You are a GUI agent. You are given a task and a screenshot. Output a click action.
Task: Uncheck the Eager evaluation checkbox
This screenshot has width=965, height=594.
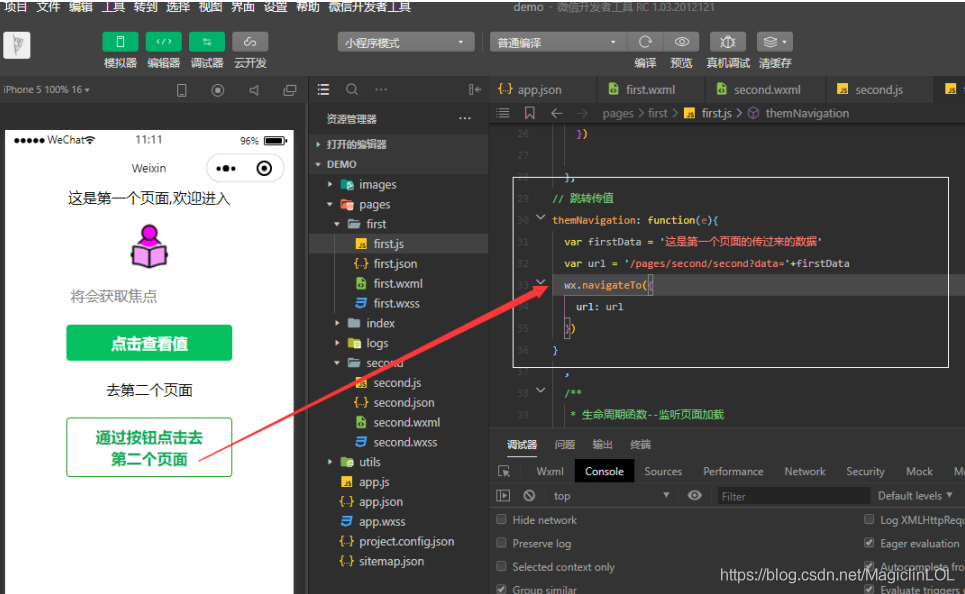(x=869, y=543)
